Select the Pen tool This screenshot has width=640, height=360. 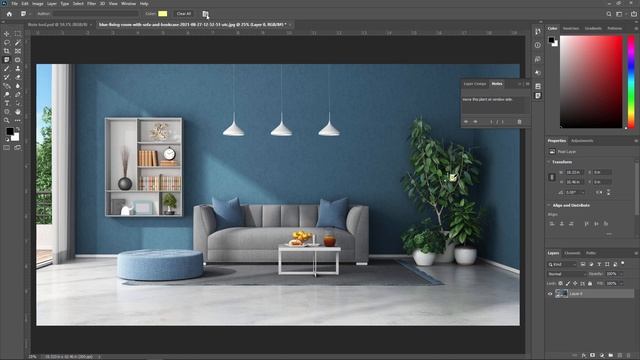[18, 94]
